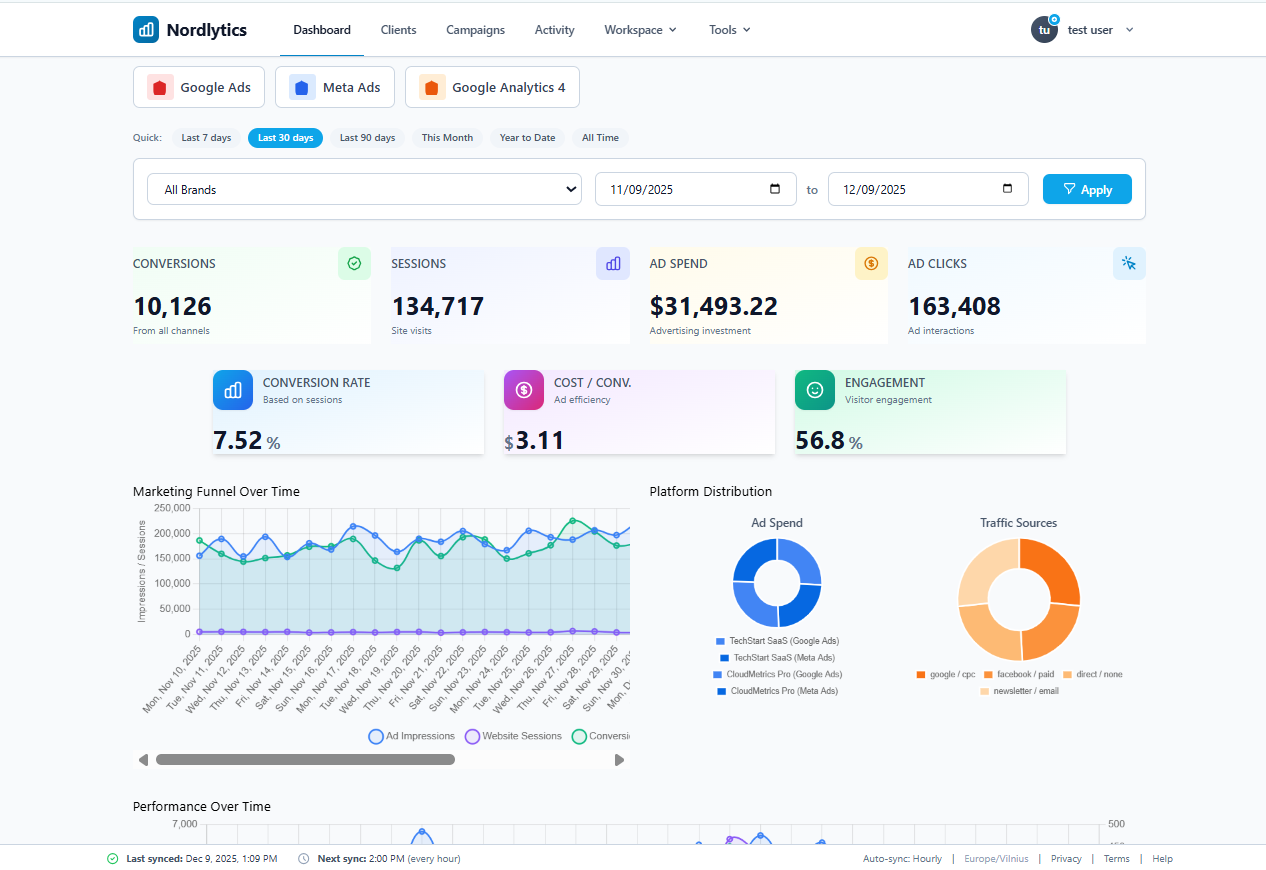Image resolution: width=1266 pixels, height=870 pixels.
Task: Click the right arrow of the funnel chart scrollbar
Action: tap(619, 759)
